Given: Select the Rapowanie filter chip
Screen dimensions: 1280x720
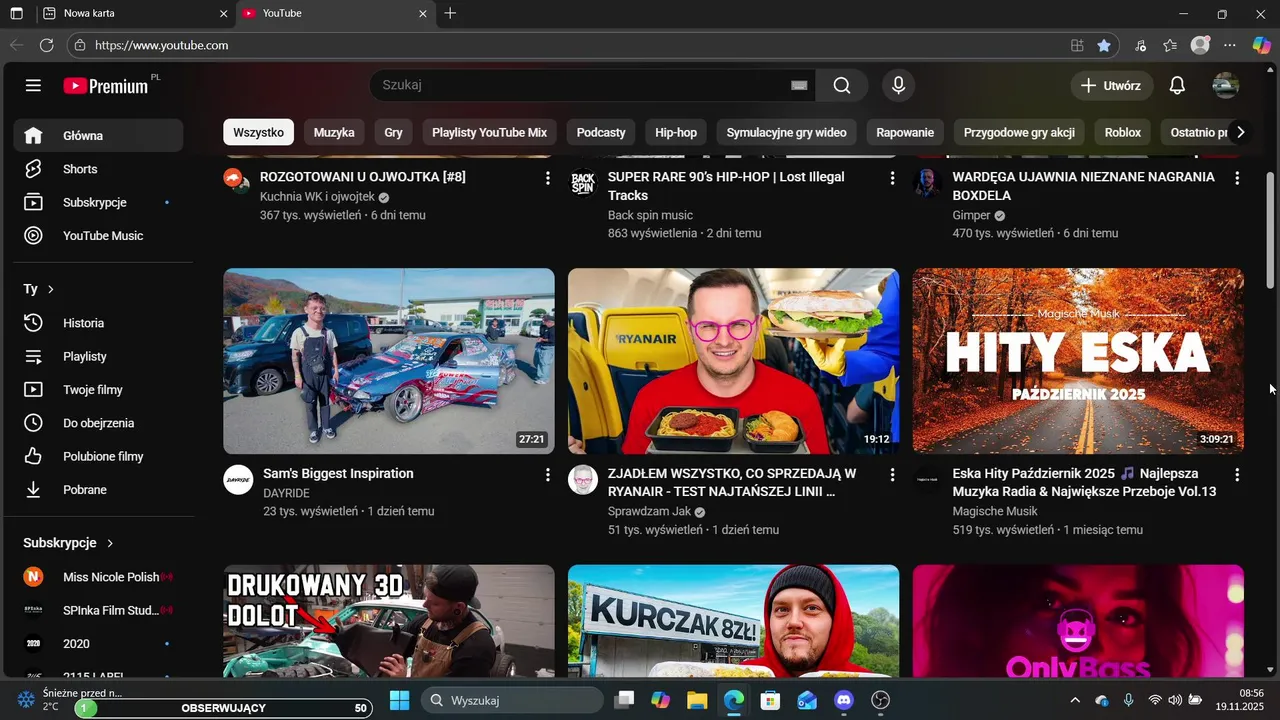Looking at the screenshot, I should [905, 132].
